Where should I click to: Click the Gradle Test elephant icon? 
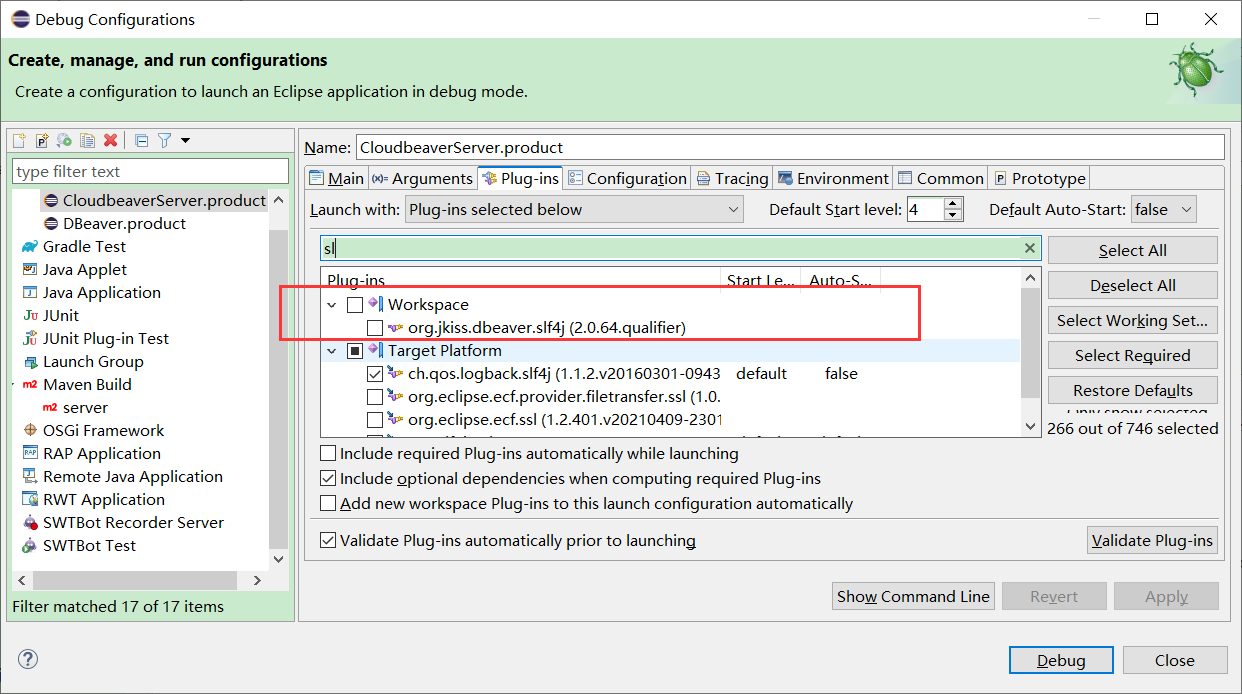(x=30, y=246)
